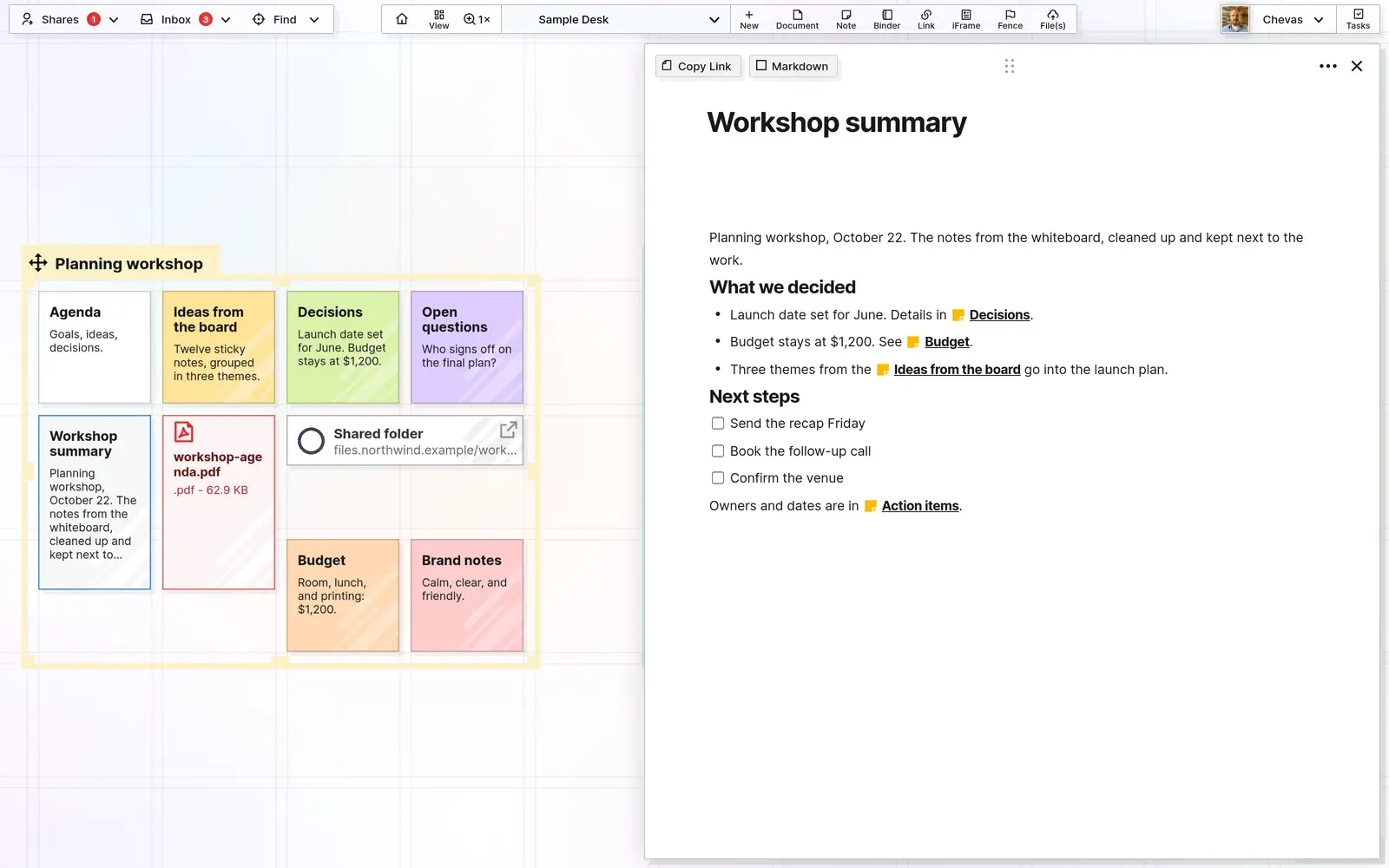Expand the Shares dropdown
The image size is (1389, 868).
(x=114, y=19)
